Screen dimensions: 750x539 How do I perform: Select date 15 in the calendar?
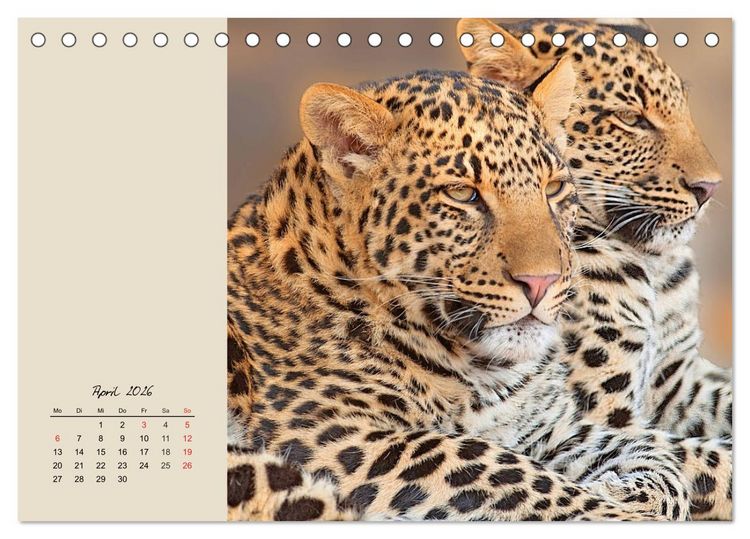101,452
